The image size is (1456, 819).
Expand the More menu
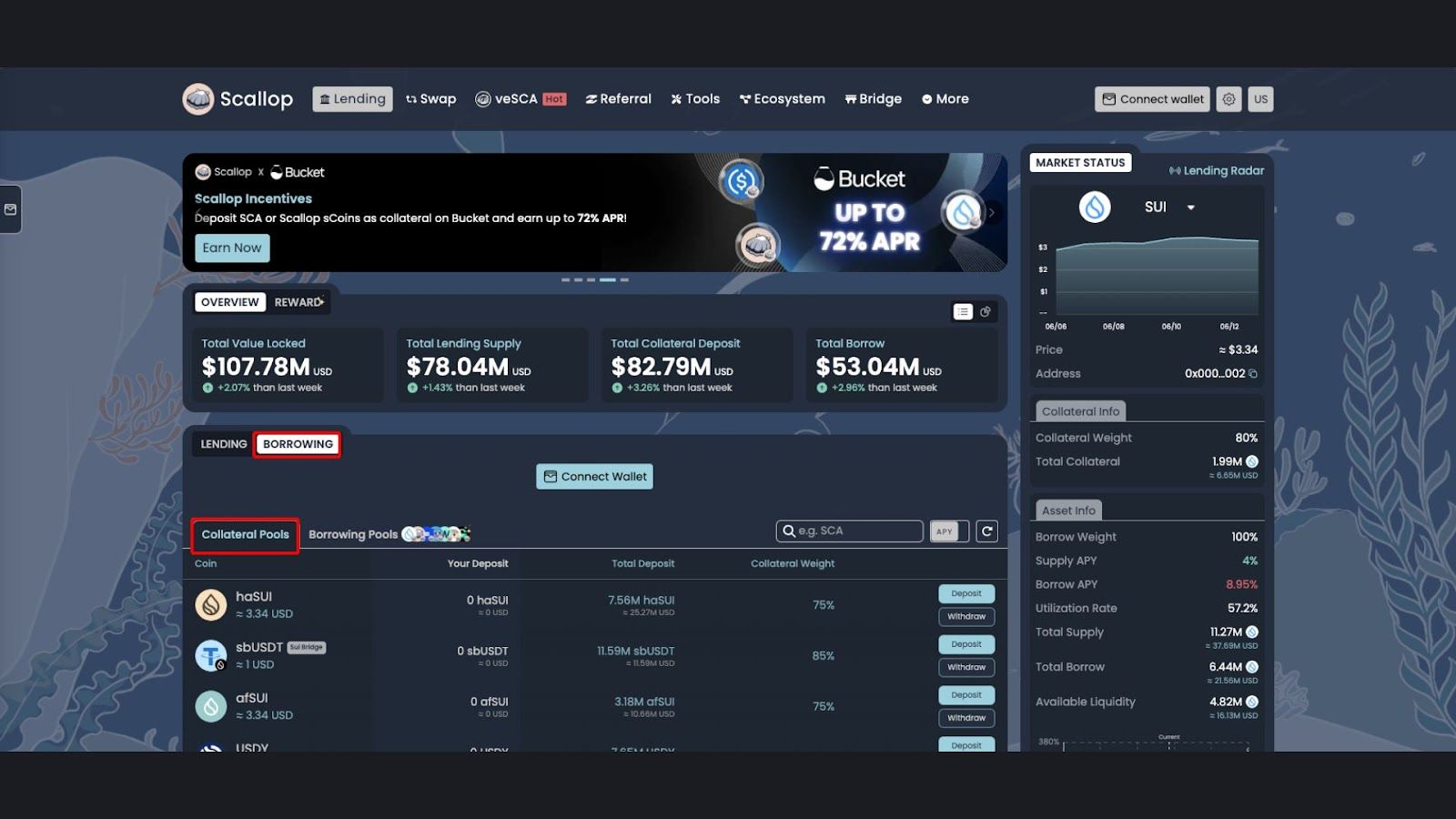[x=945, y=99]
